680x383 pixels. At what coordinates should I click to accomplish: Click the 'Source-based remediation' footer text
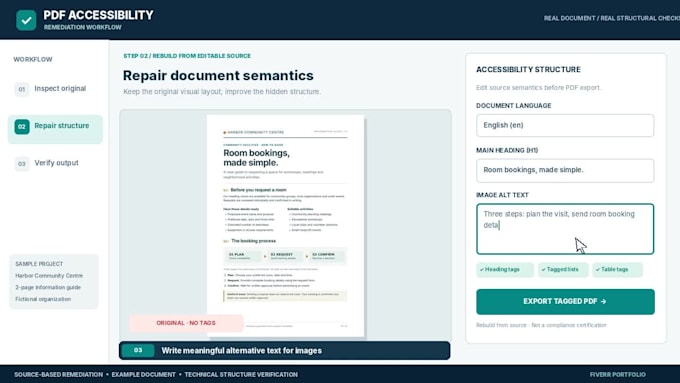pyautogui.click(x=58, y=374)
